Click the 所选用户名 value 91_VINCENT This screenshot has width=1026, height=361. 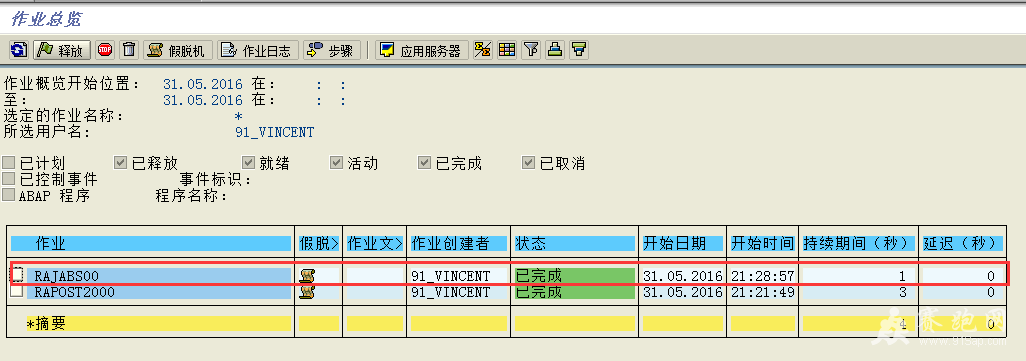point(274,132)
